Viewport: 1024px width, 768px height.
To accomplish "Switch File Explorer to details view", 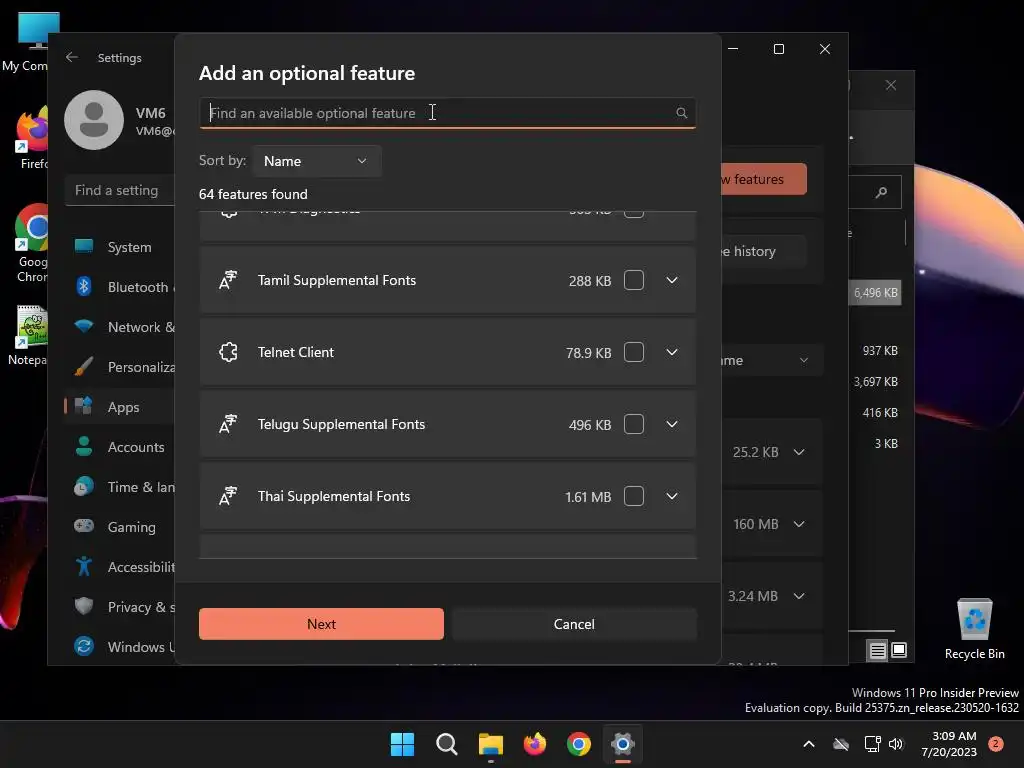I will click(878, 650).
